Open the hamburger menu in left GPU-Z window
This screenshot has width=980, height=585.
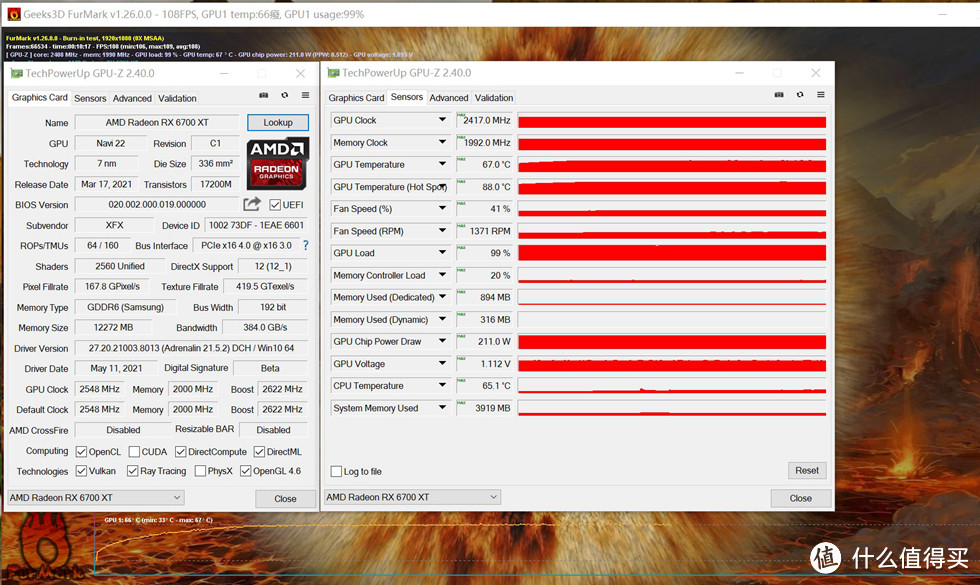click(306, 95)
